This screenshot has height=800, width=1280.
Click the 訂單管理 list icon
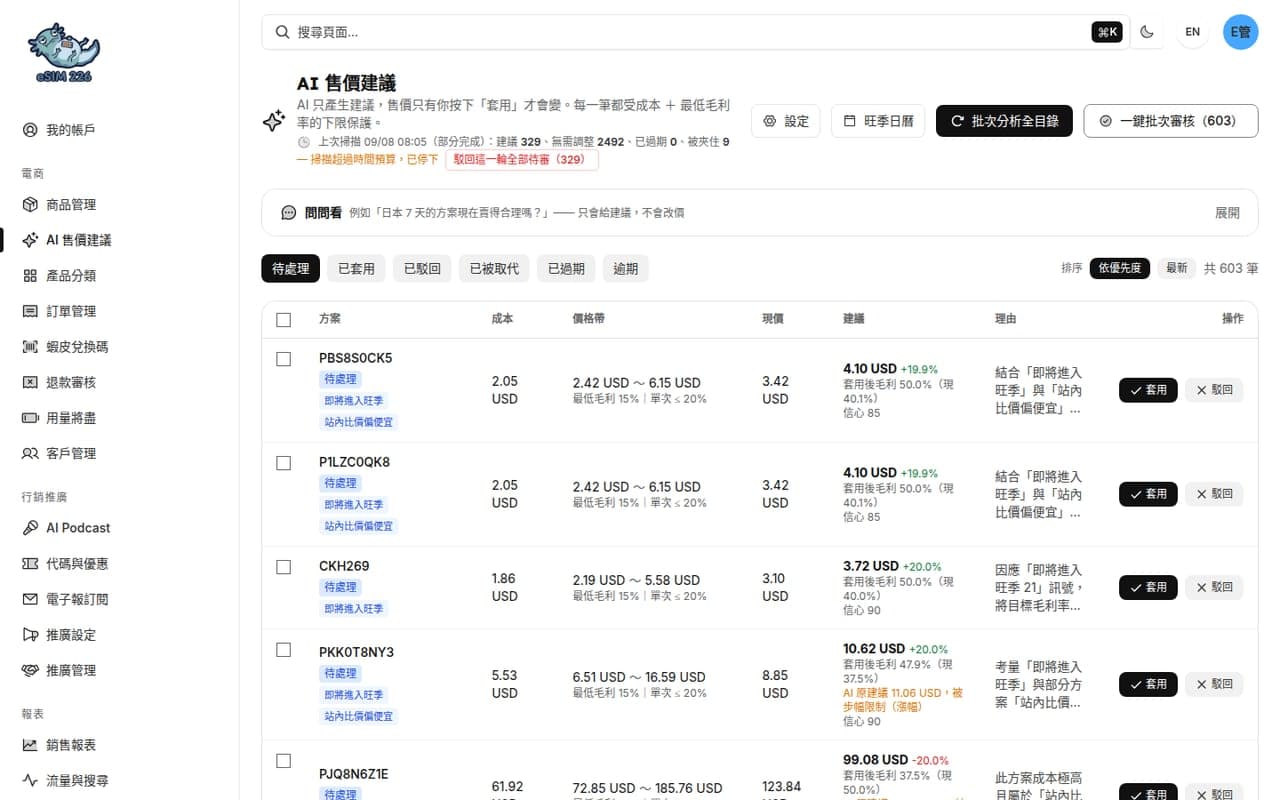coord(30,311)
